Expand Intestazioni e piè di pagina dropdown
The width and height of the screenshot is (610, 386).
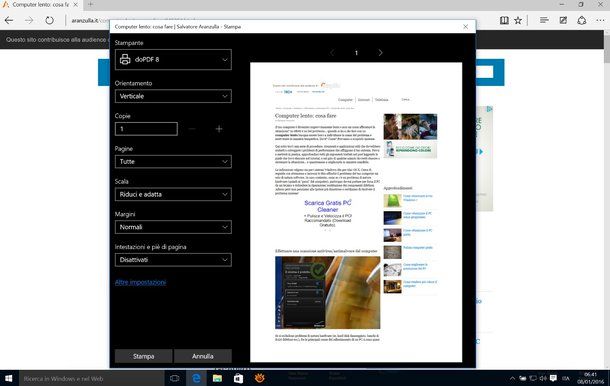click(173, 260)
